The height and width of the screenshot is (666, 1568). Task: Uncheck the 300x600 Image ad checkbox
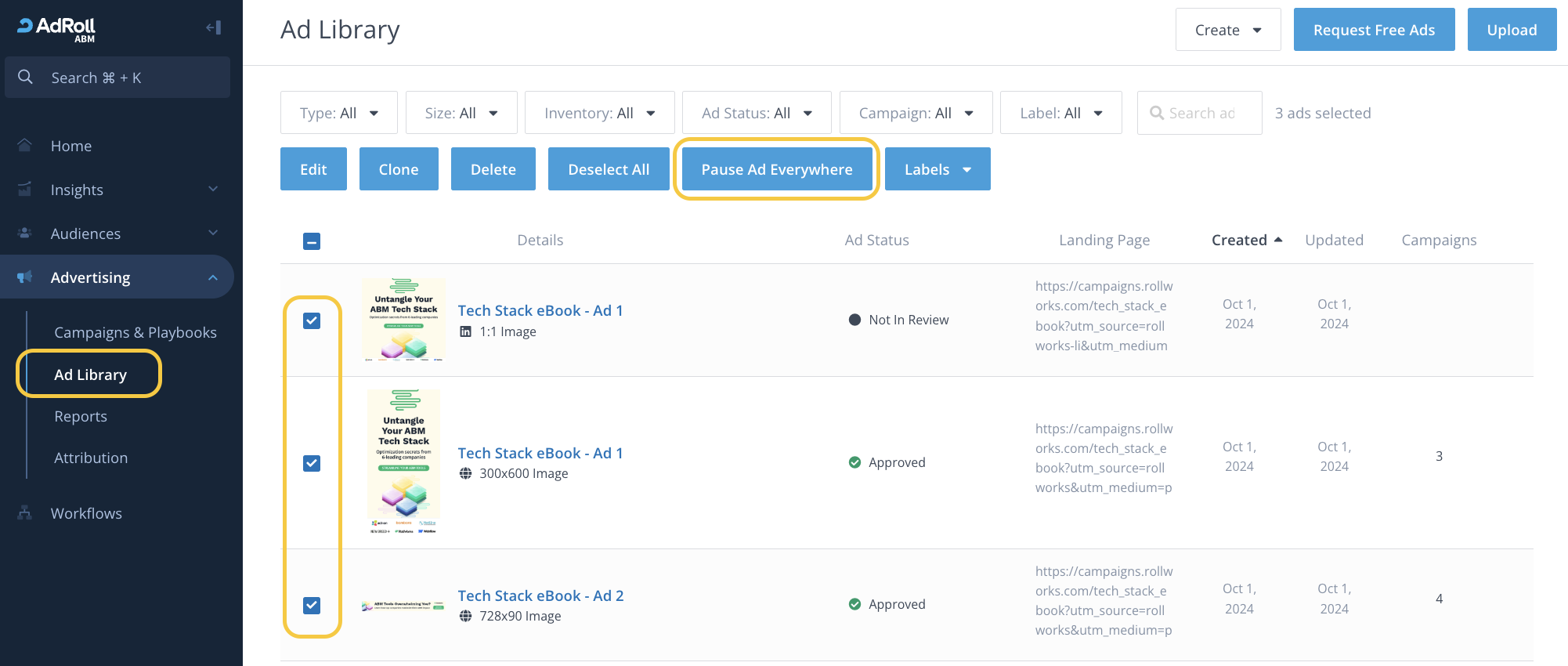pyautogui.click(x=312, y=463)
